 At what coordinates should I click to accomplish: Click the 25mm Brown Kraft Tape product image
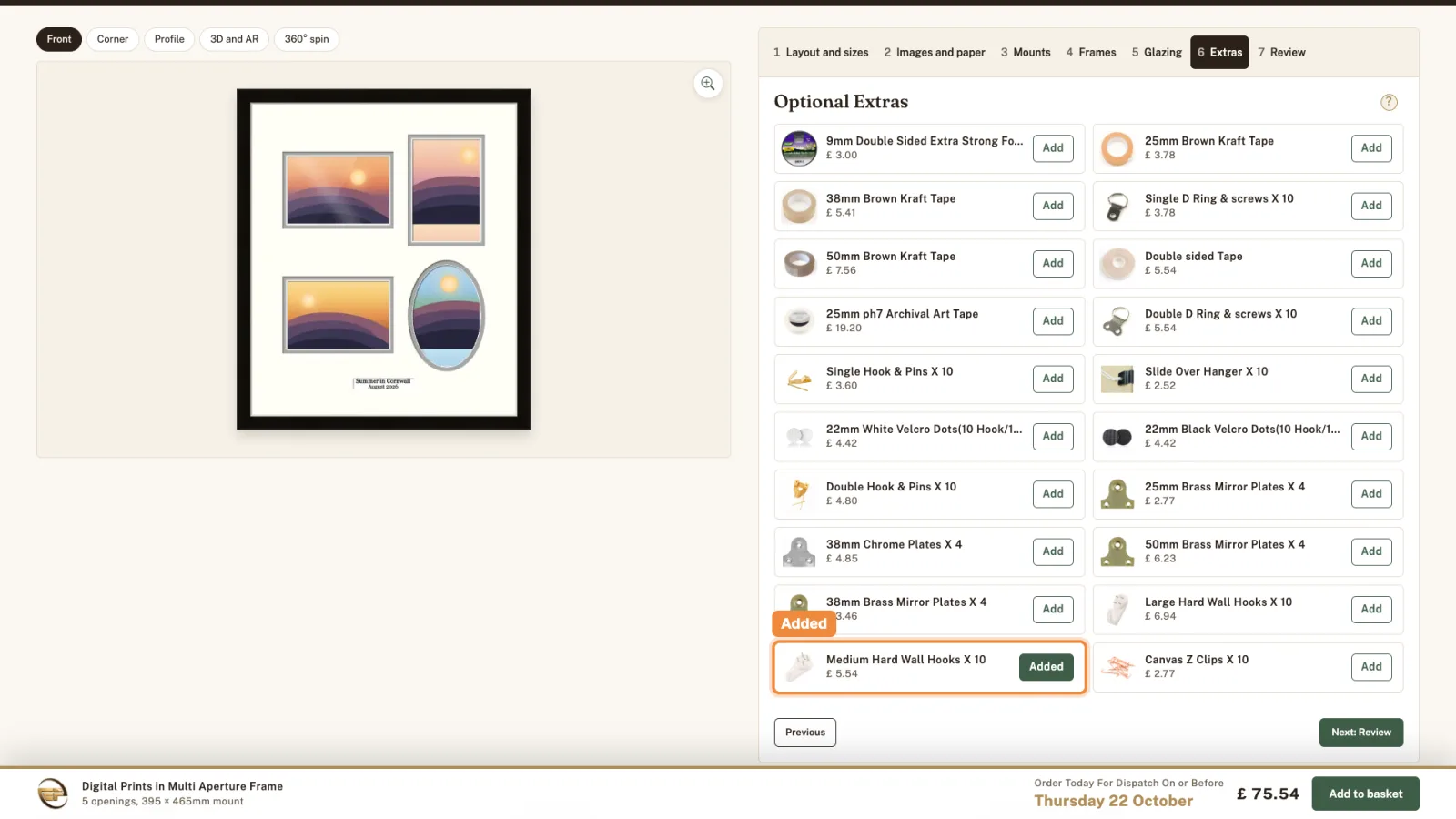tap(1117, 148)
